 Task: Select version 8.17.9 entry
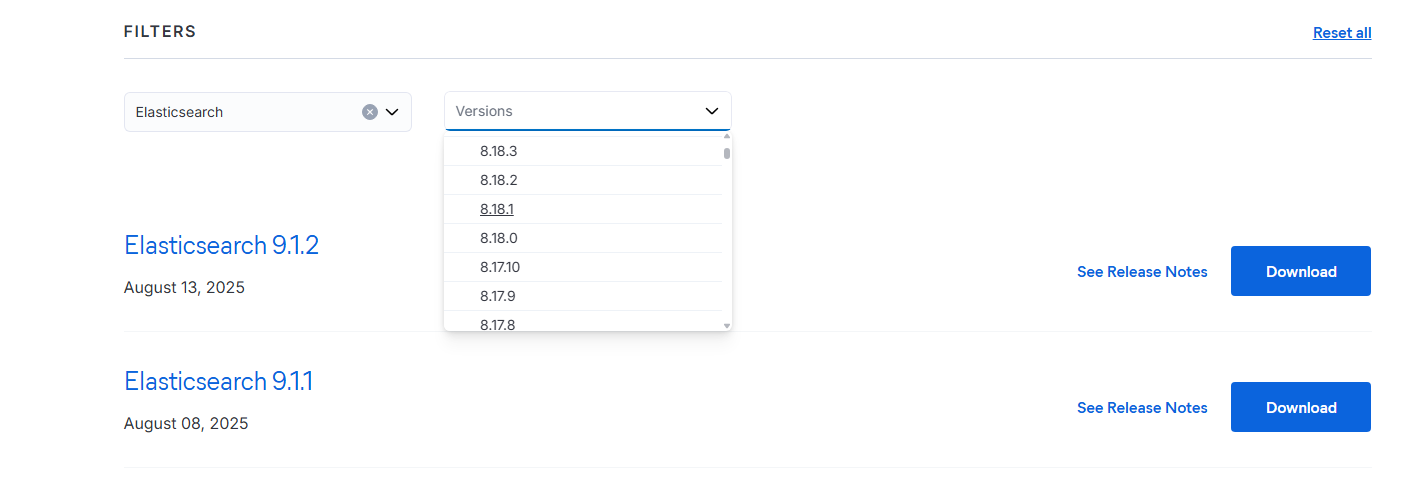[498, 297]
